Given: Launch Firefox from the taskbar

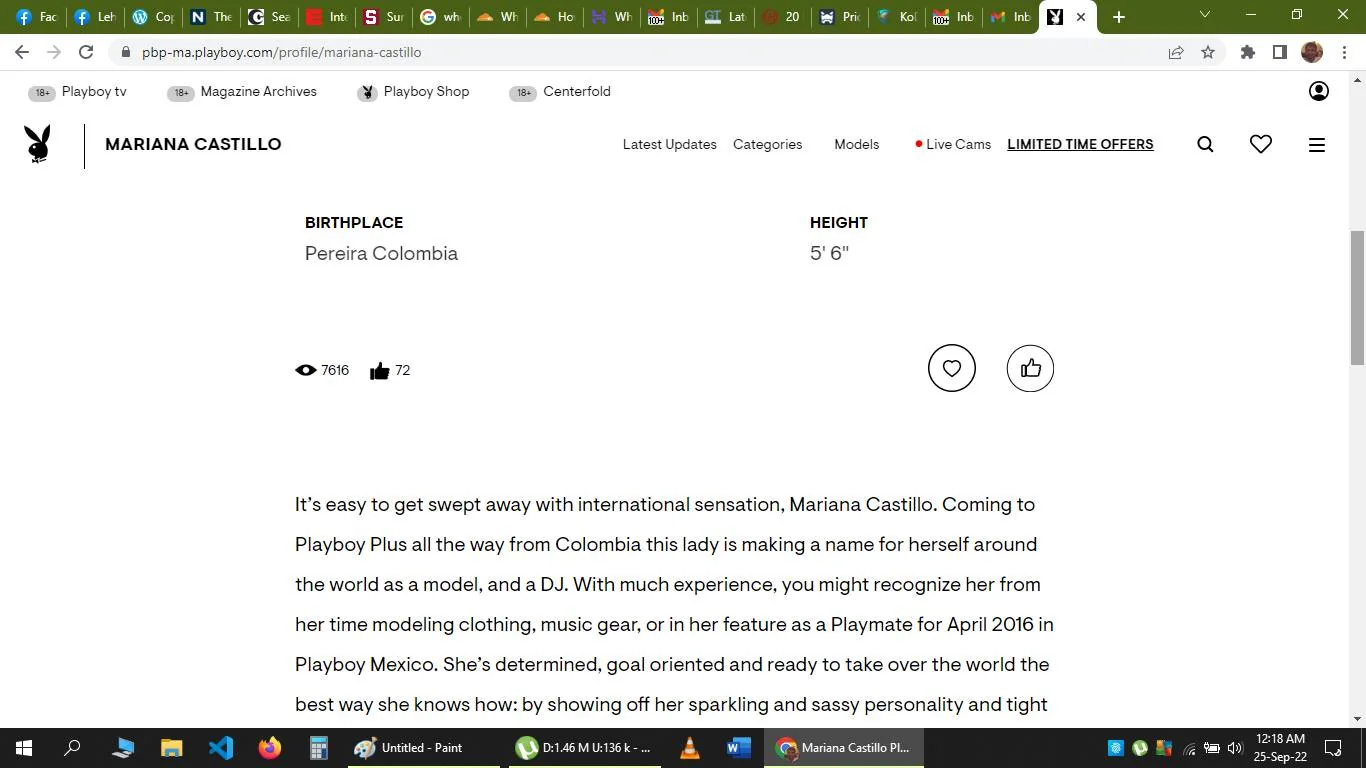Looking at the screenshot, I should tap(270, 748).
